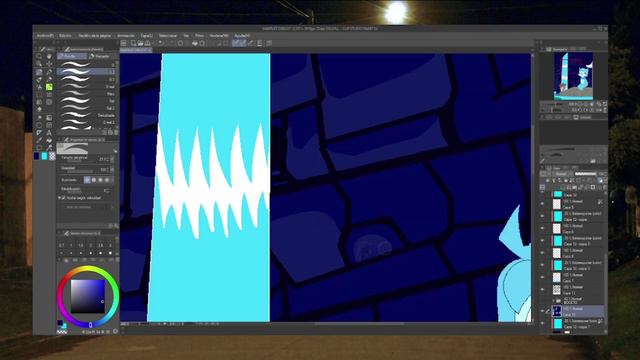Adjust the Opacidad slider in tool properties
The width and height of the screenshot is (640, 360).
80,171
